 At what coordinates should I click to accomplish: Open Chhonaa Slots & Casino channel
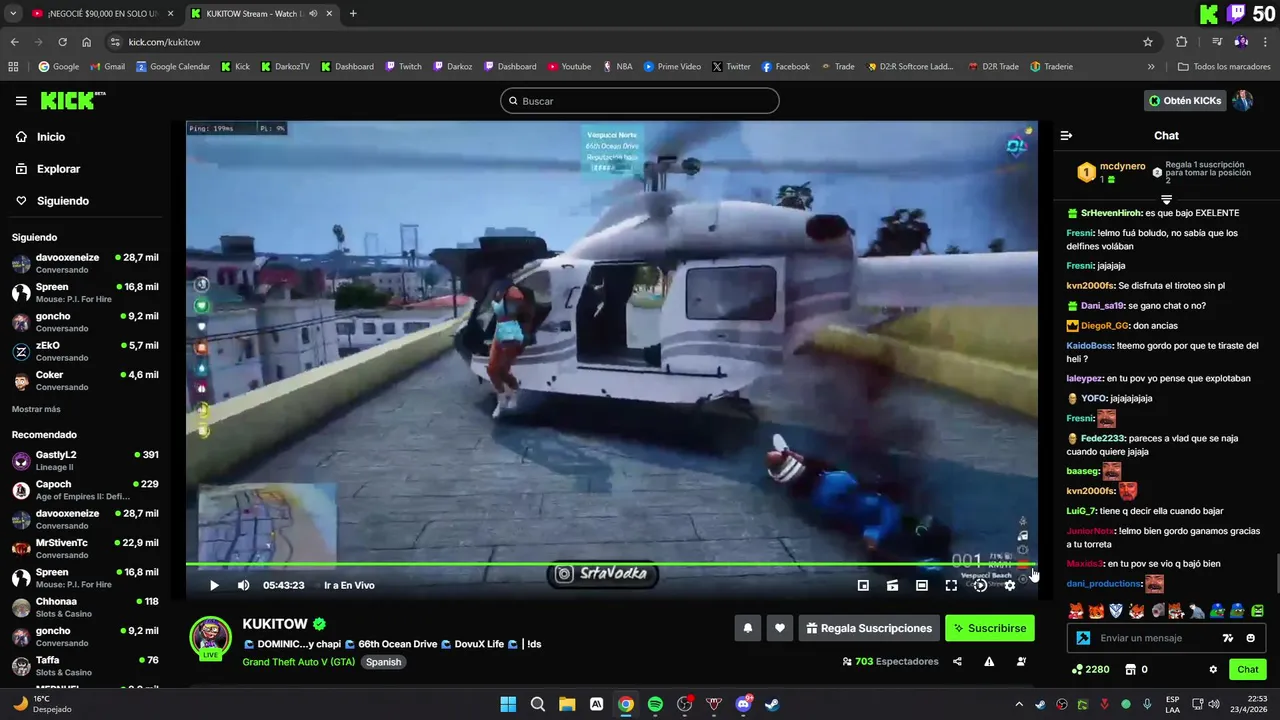pyautogui.click(x=85, y=607)
